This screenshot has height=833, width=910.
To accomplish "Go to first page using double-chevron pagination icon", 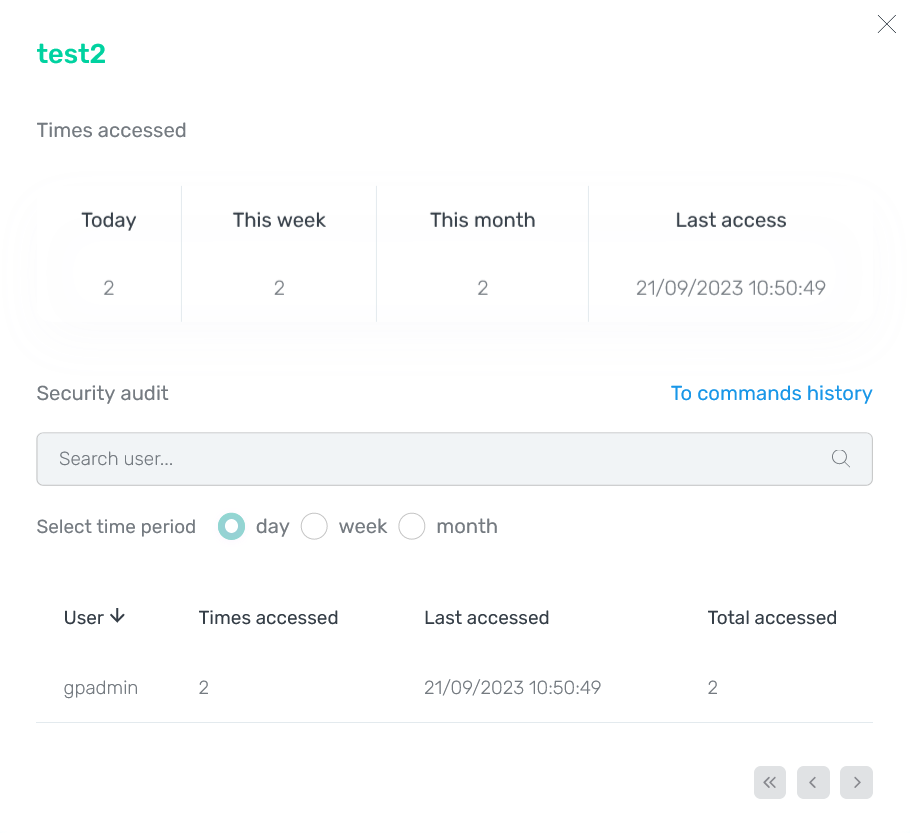I will tap(770, 782).
